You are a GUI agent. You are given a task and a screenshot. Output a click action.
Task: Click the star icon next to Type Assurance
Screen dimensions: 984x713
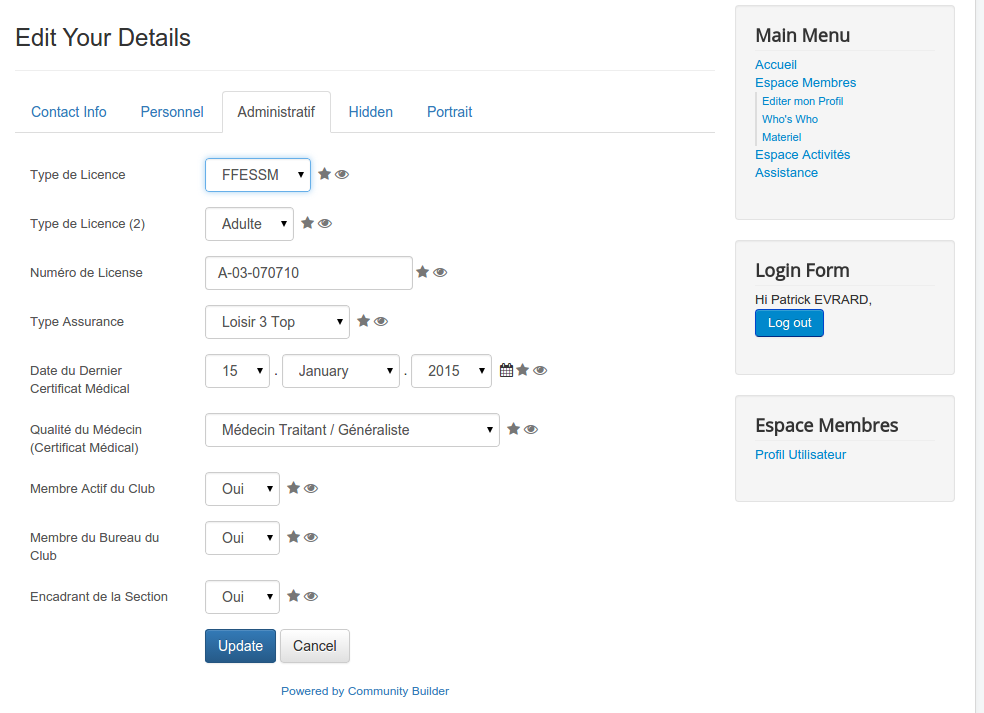click(363, 321)
